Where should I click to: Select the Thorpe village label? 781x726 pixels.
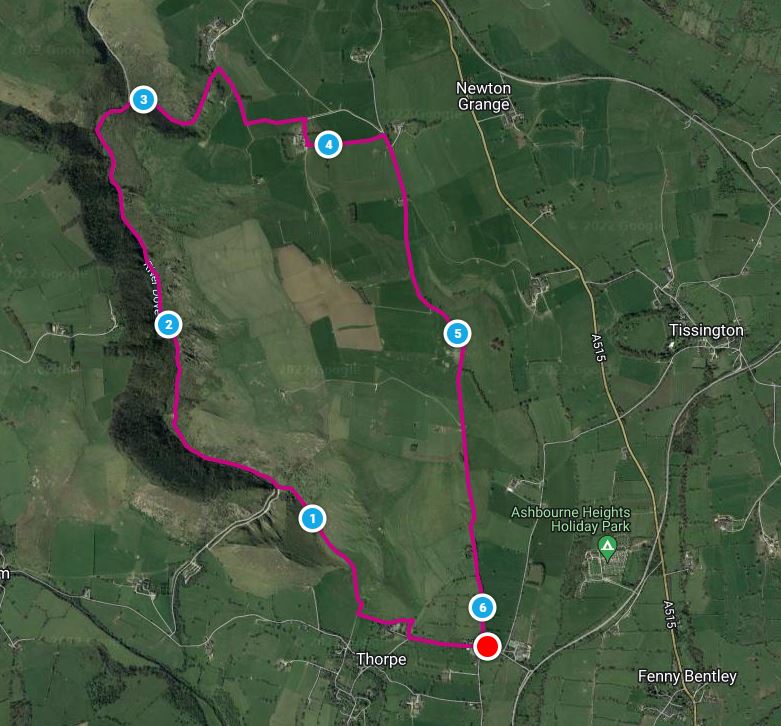tap(382, 659)
